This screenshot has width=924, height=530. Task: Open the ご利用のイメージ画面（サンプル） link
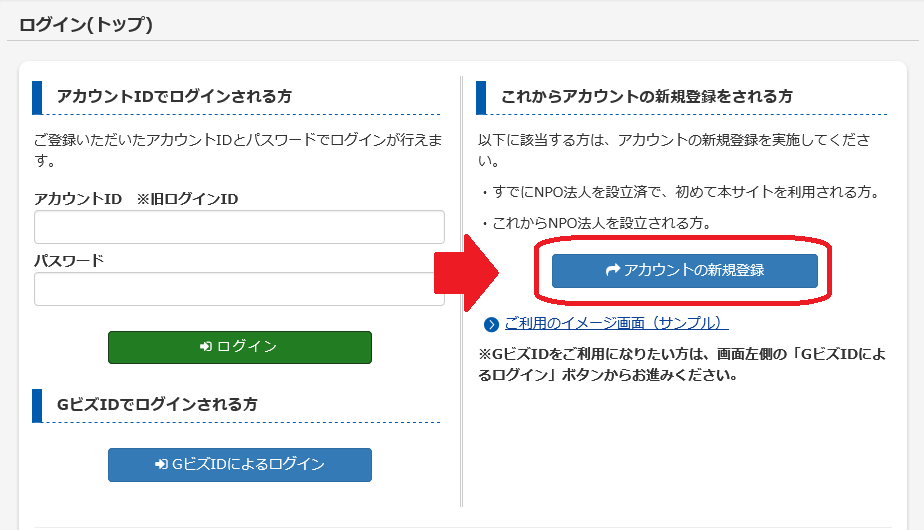[x=616, y=324]
